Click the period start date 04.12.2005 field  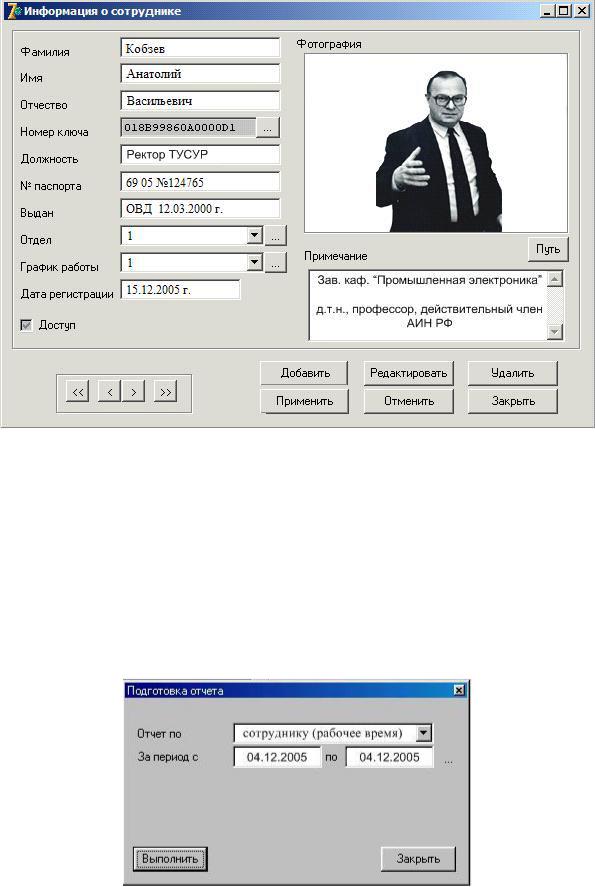click(277, 757)
